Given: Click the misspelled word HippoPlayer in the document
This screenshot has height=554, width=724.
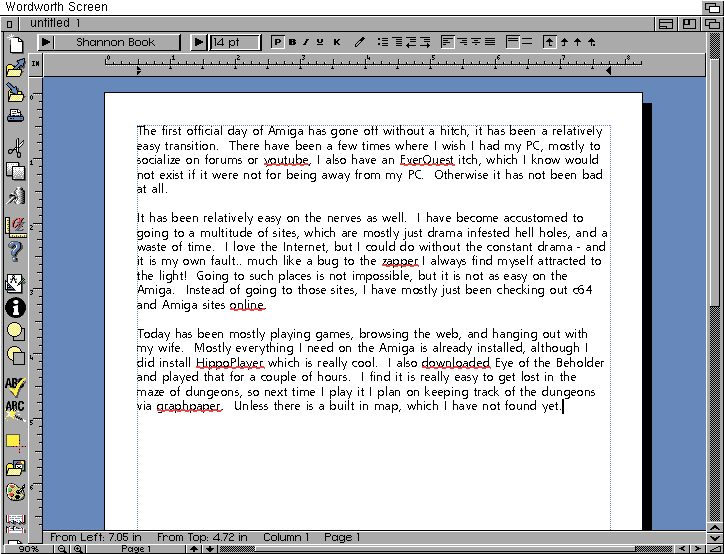Looking at the screenshot, I should click(x=230, y=363).
